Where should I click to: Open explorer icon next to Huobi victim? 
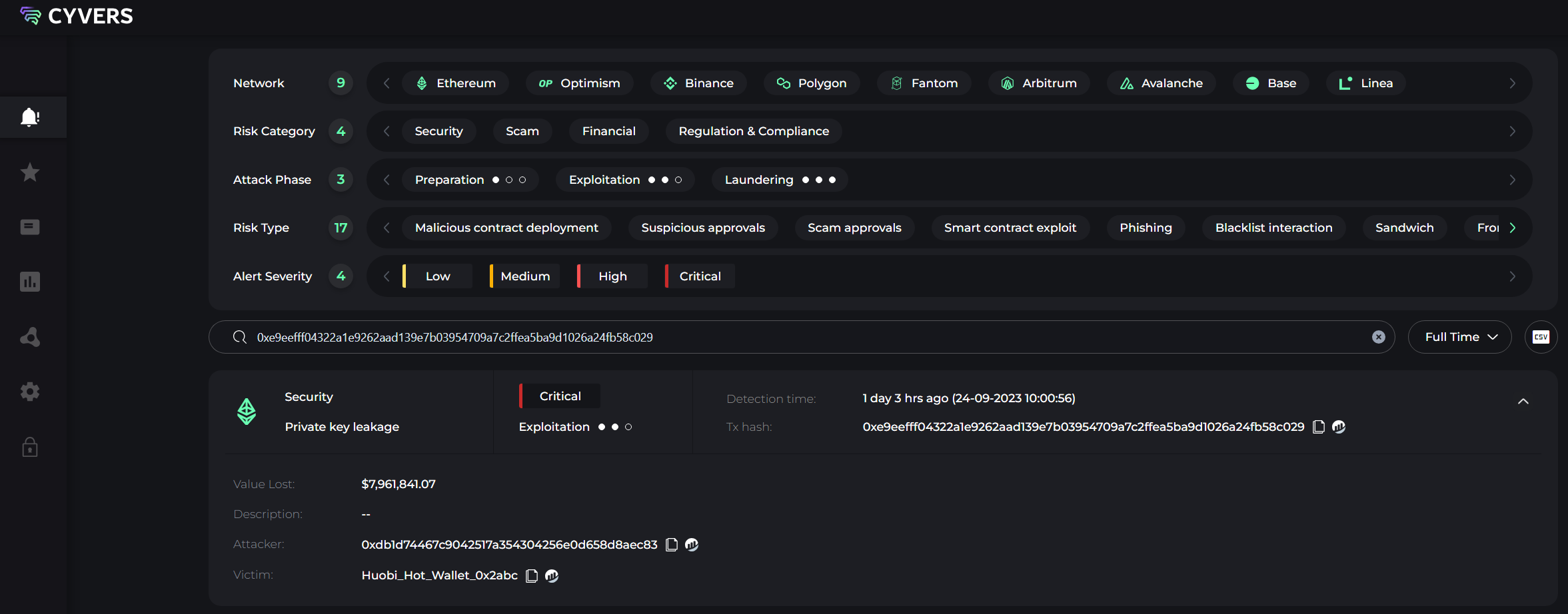tap(552, 575)
